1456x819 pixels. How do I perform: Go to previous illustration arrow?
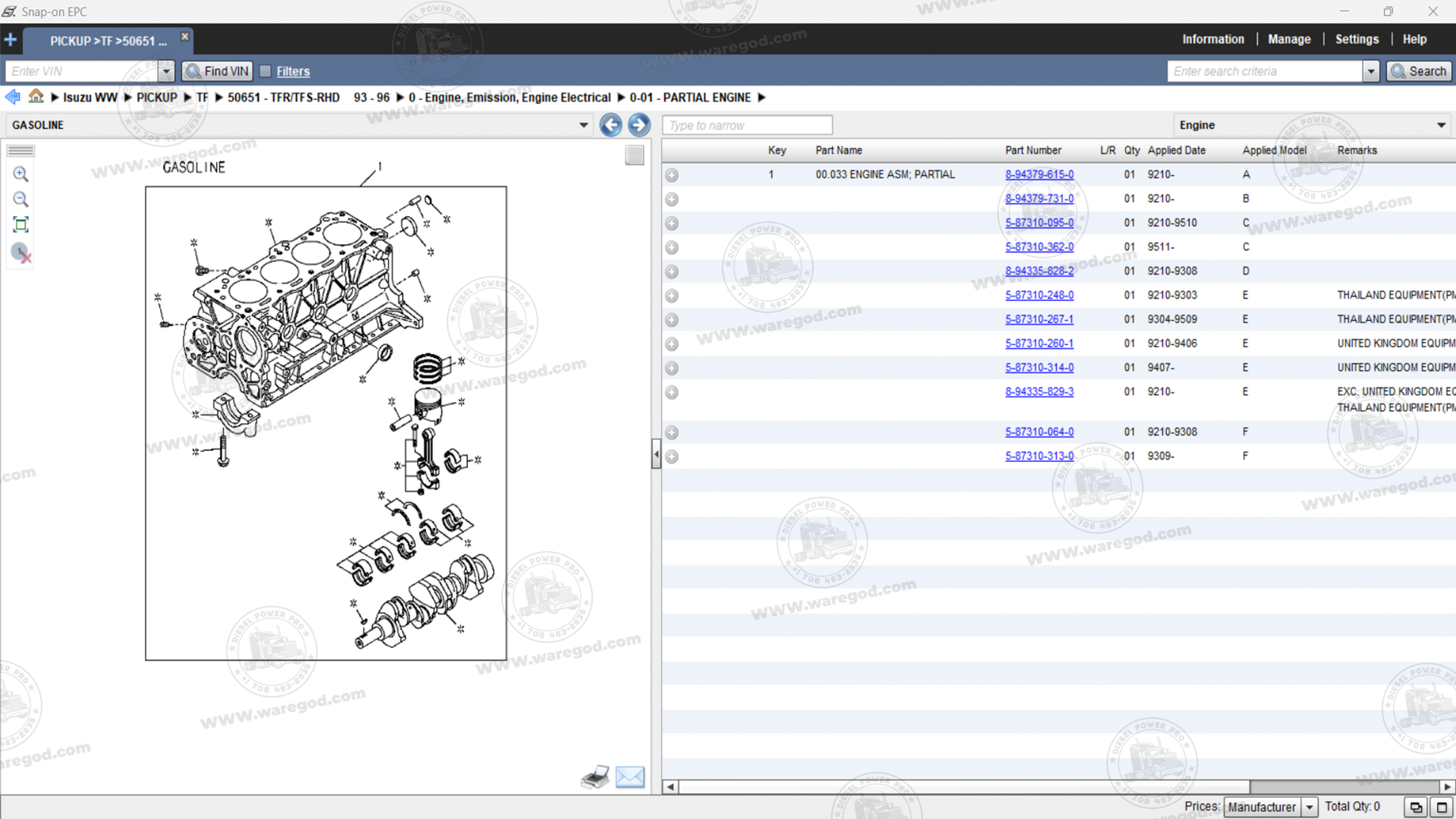[x=610, y=125]
